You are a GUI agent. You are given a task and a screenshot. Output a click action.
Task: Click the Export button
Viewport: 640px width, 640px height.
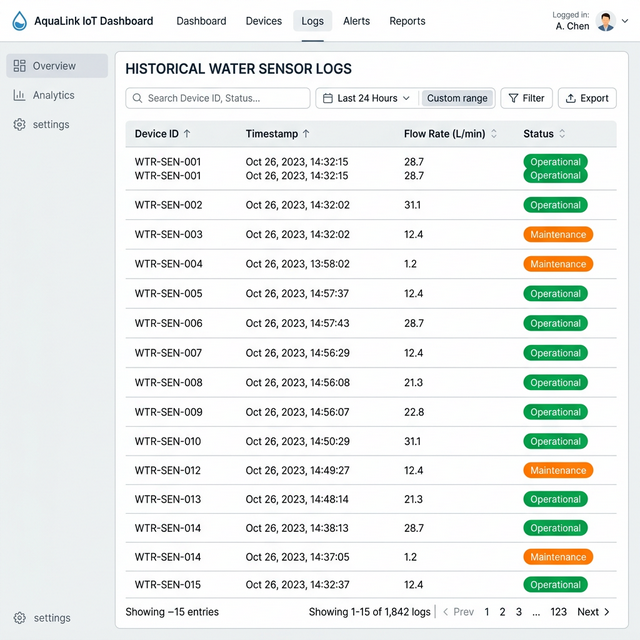tap(587, 98)
